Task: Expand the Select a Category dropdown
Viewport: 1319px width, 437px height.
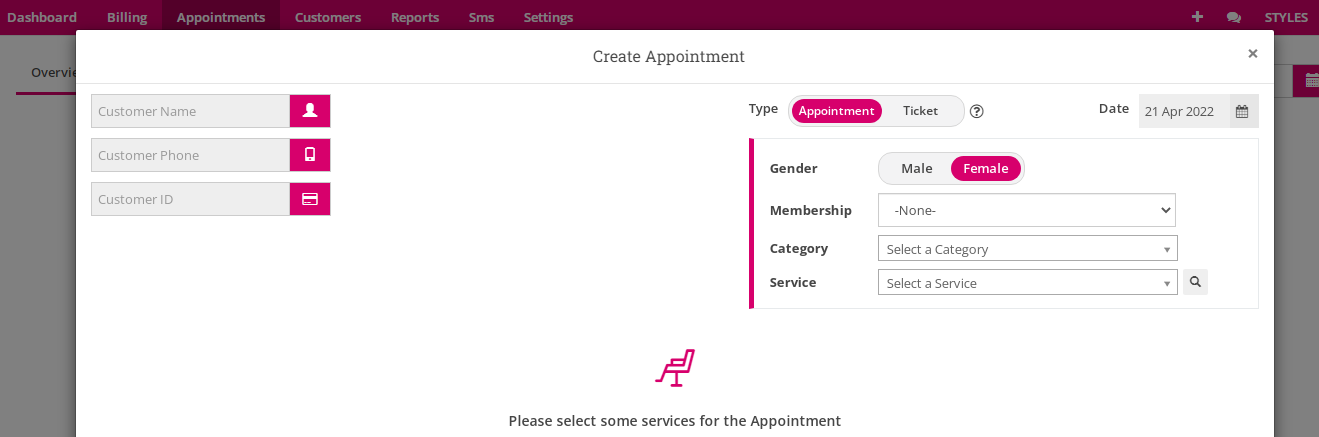Action: [1027, 249]
